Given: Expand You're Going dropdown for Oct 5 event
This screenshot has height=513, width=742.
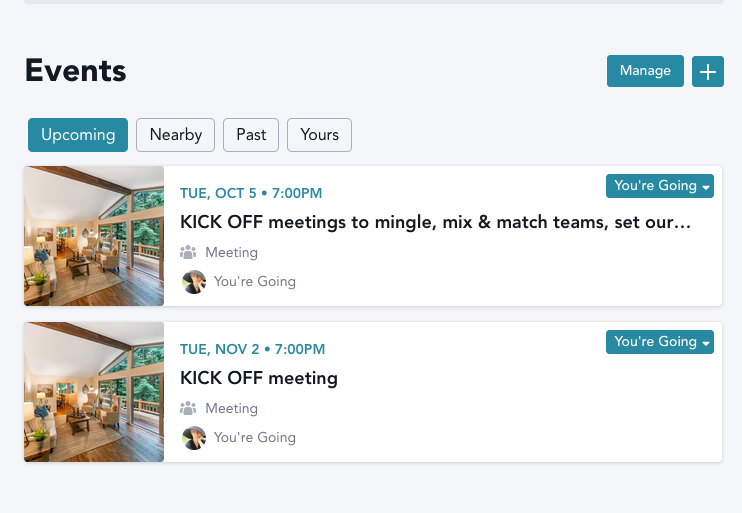Looking at the screenshot, I should [660, 186].
